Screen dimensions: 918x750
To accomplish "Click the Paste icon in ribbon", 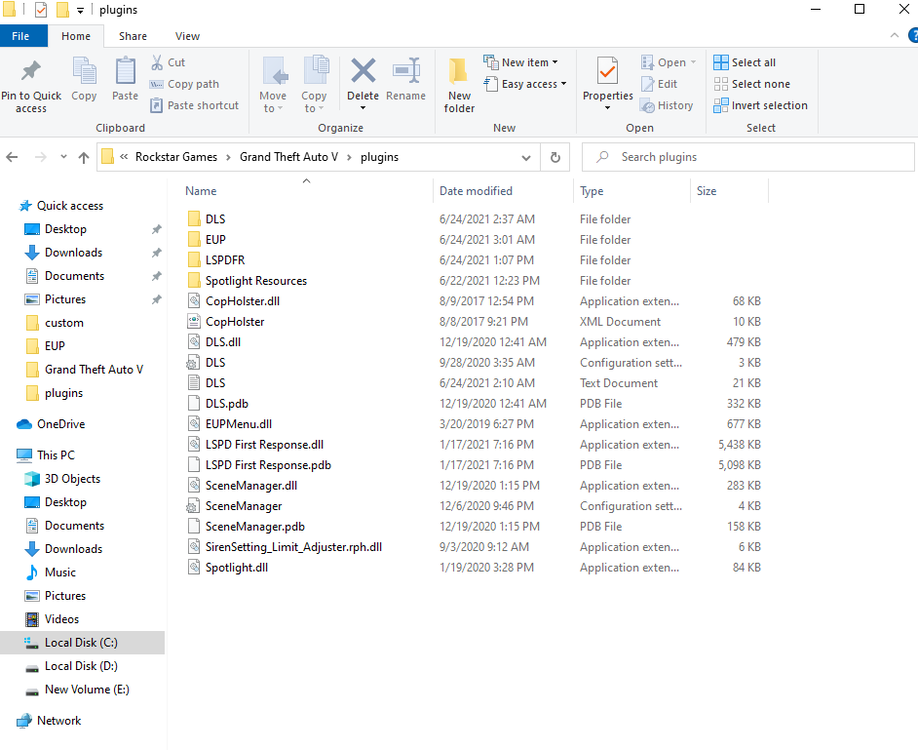I will click(125, 71).
